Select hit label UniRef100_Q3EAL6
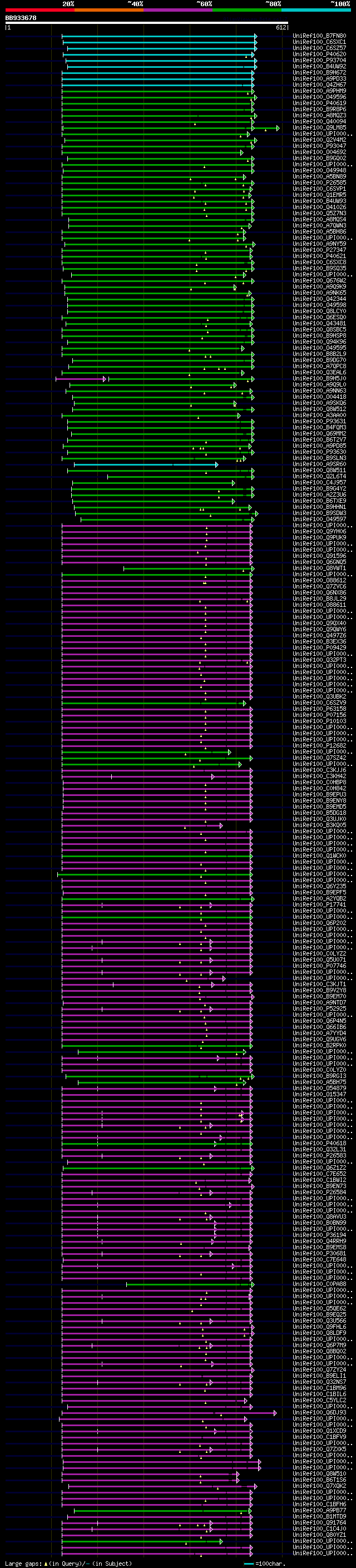This screenshot has height=1568, width=356. coord(319,373)
